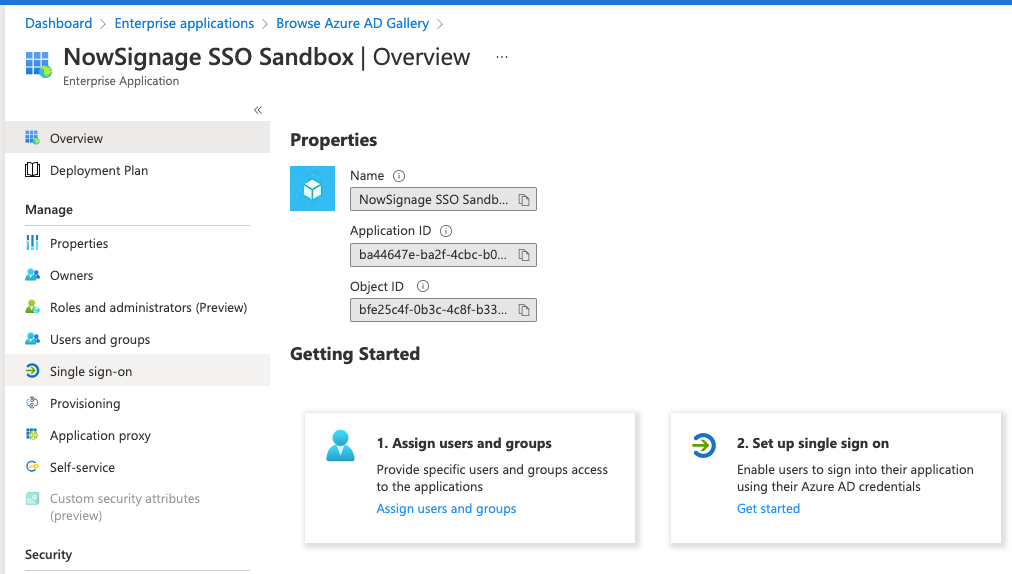Go to Deployment Plan

pyautogui.click(x=99, y=171)
